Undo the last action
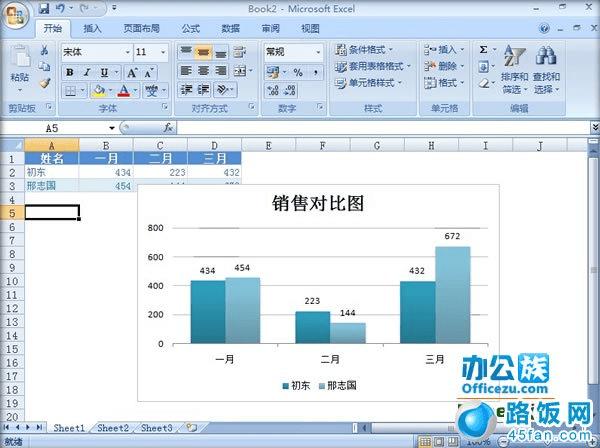This screenshot has width=600, height=448. pos(60,8)
